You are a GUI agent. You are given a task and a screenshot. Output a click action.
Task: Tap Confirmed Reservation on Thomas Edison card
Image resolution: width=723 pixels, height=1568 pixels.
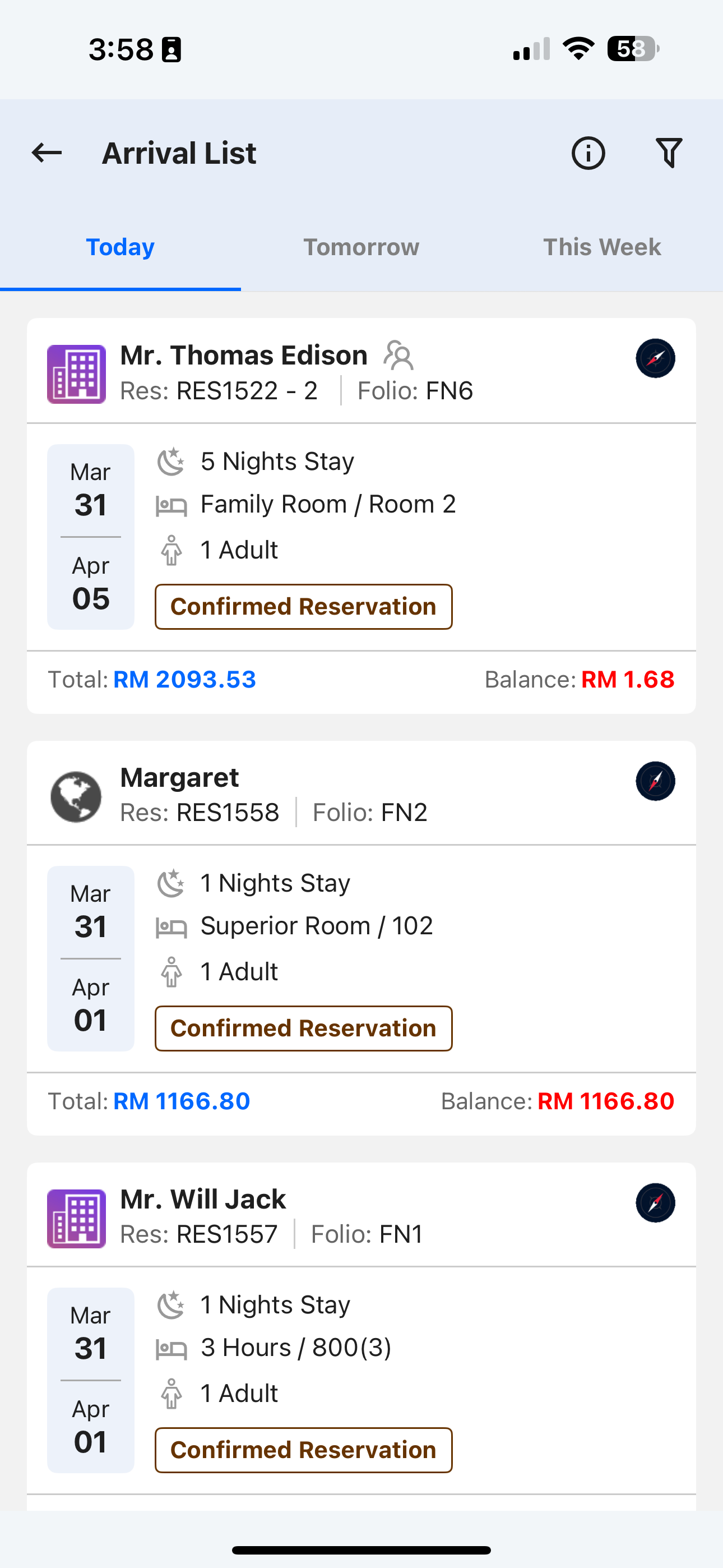coord(304,607)
